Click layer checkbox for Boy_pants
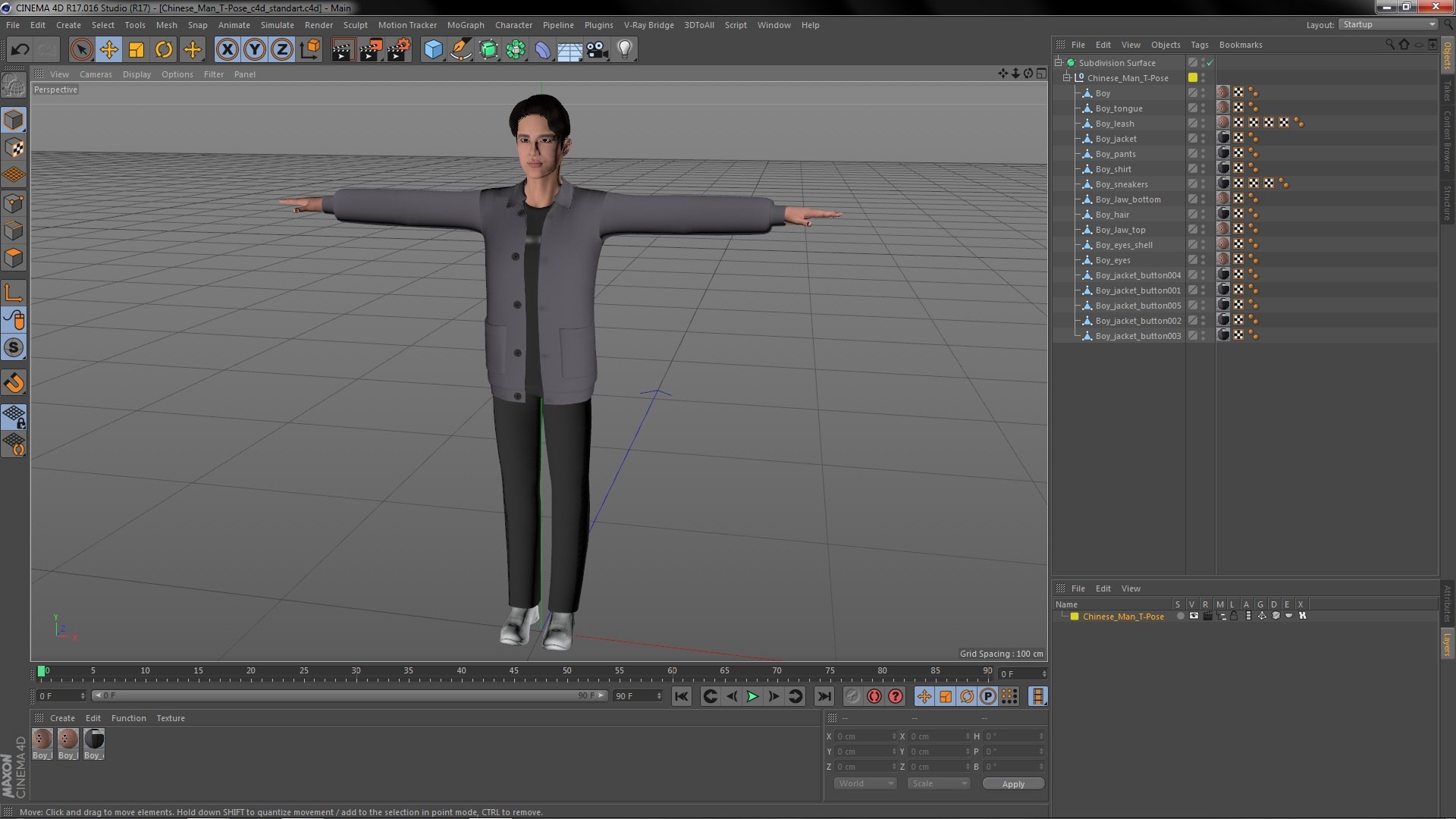Image resolution: width=1456 pixels, height=819 pixels. (1193, 153)
